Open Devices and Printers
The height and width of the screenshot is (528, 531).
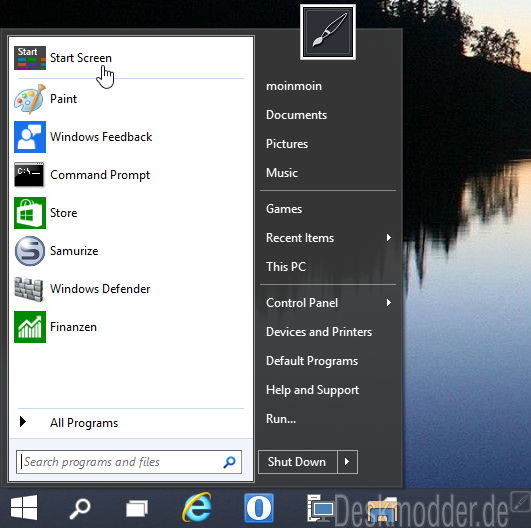tap(319, 332)
